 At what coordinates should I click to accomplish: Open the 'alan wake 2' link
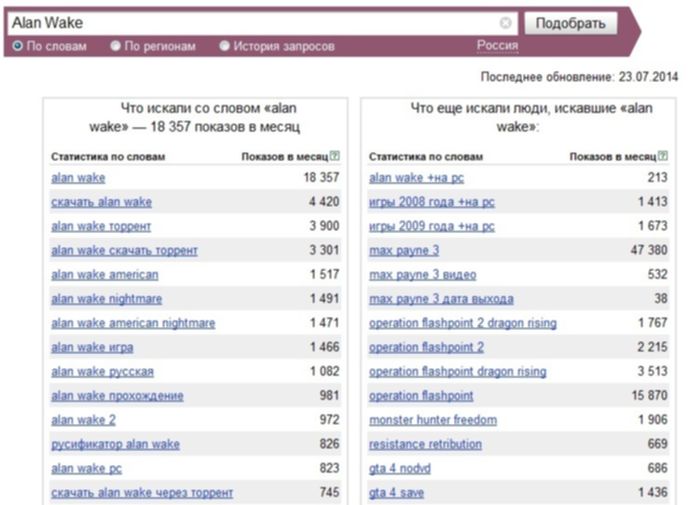pos(83,420)
